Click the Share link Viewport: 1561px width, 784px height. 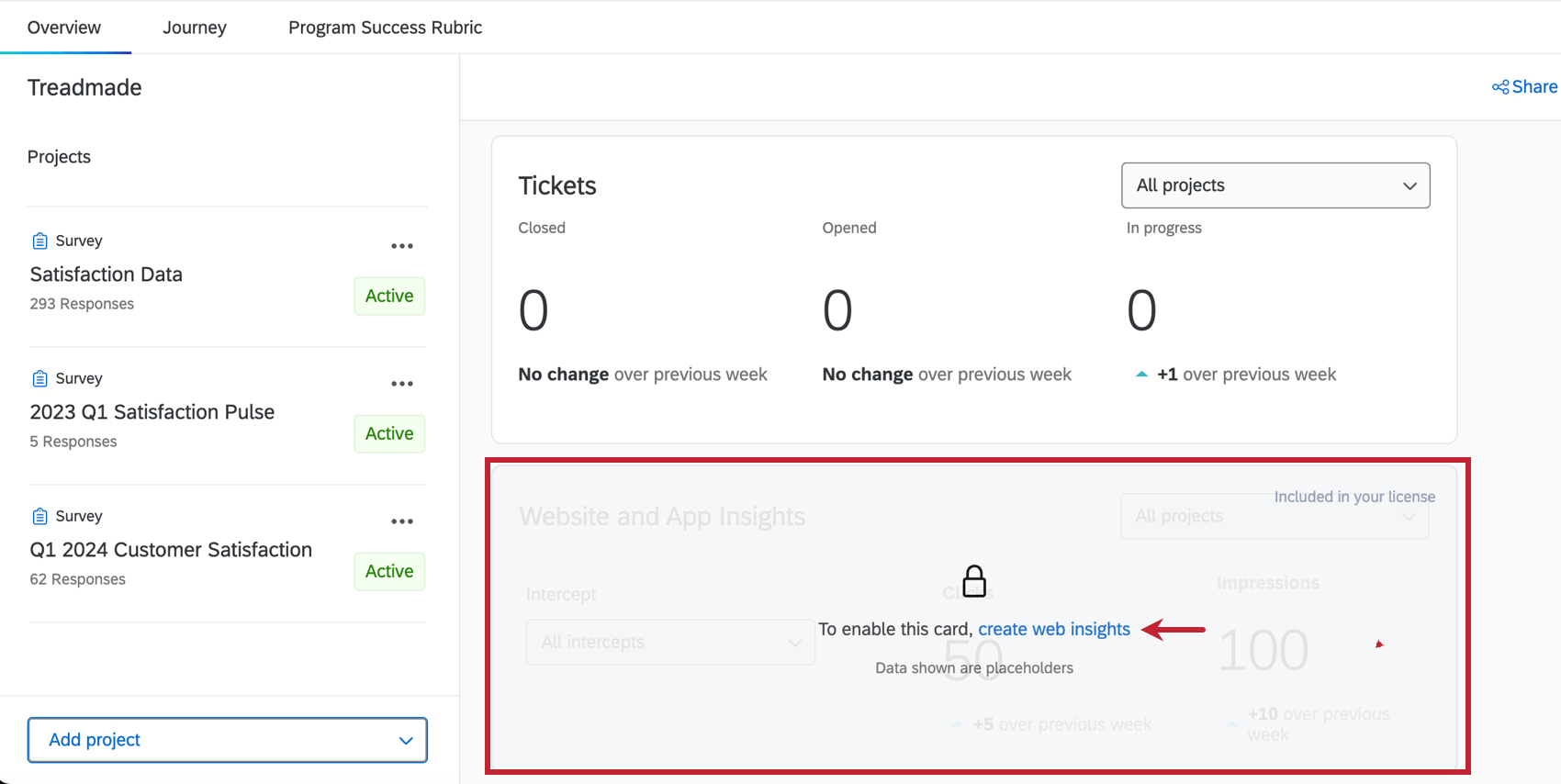1534,87
